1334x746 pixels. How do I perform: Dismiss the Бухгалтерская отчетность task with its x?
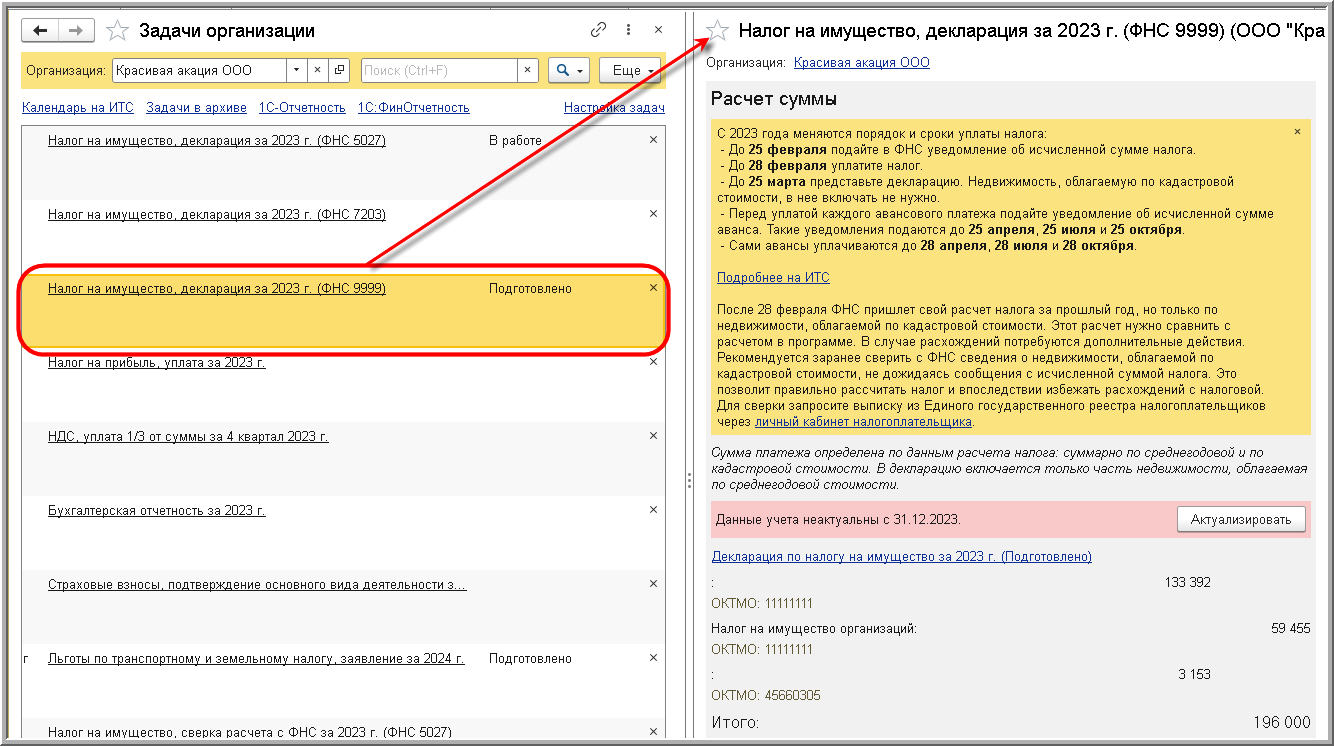[654, 510]
